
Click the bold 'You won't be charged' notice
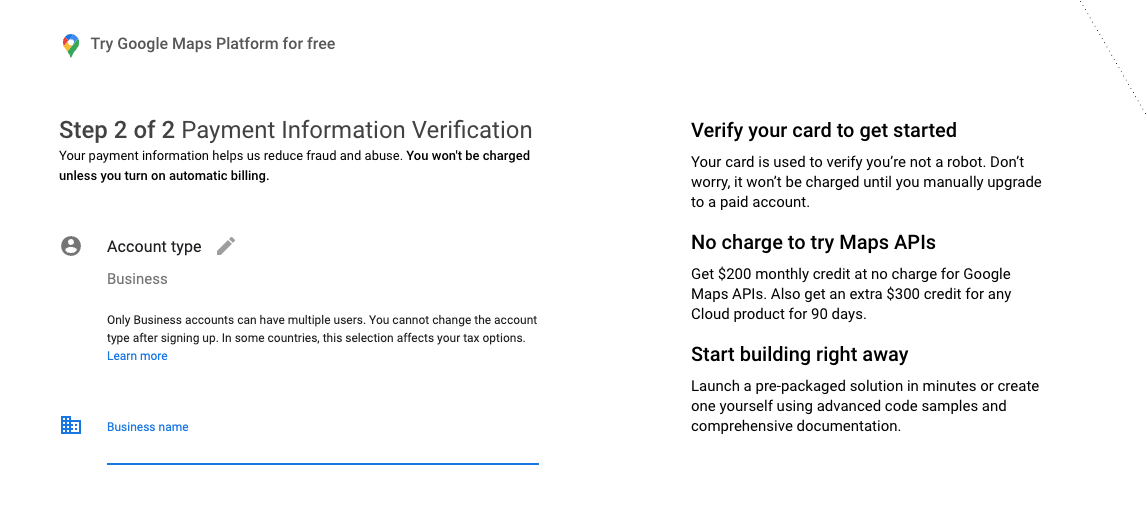click(295, 166)
